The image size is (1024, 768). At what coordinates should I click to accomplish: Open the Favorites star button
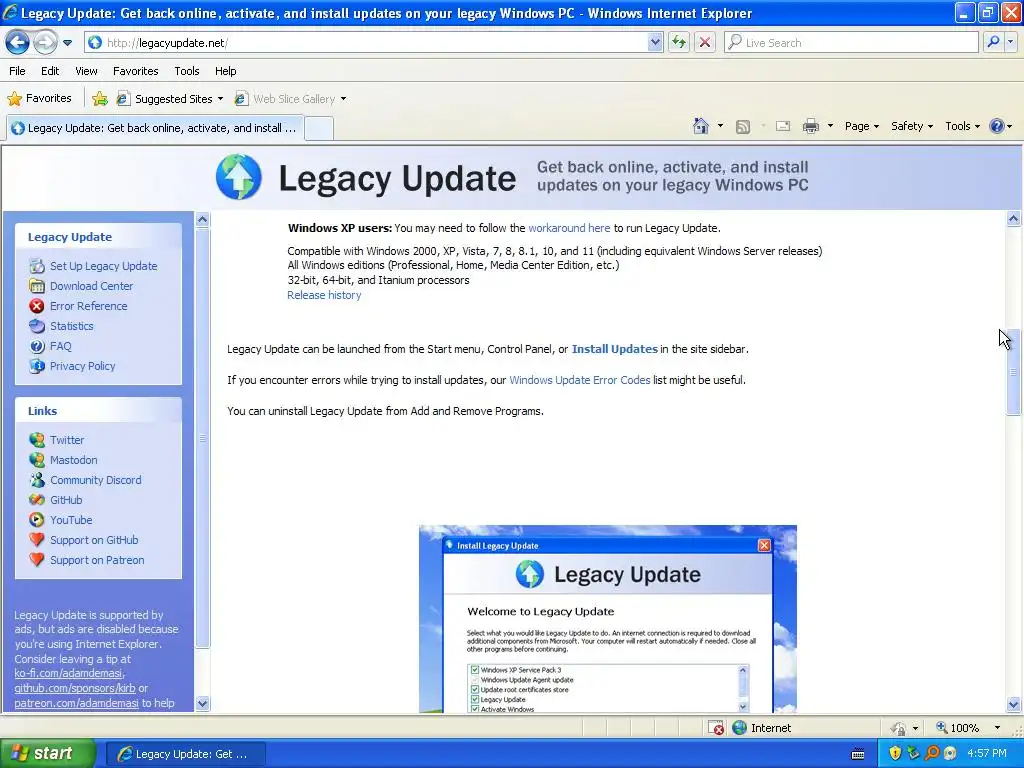tap(39, 99)
